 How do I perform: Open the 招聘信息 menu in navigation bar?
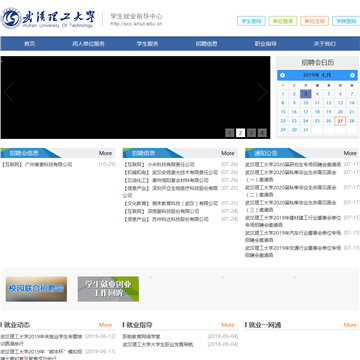[207, 44]
